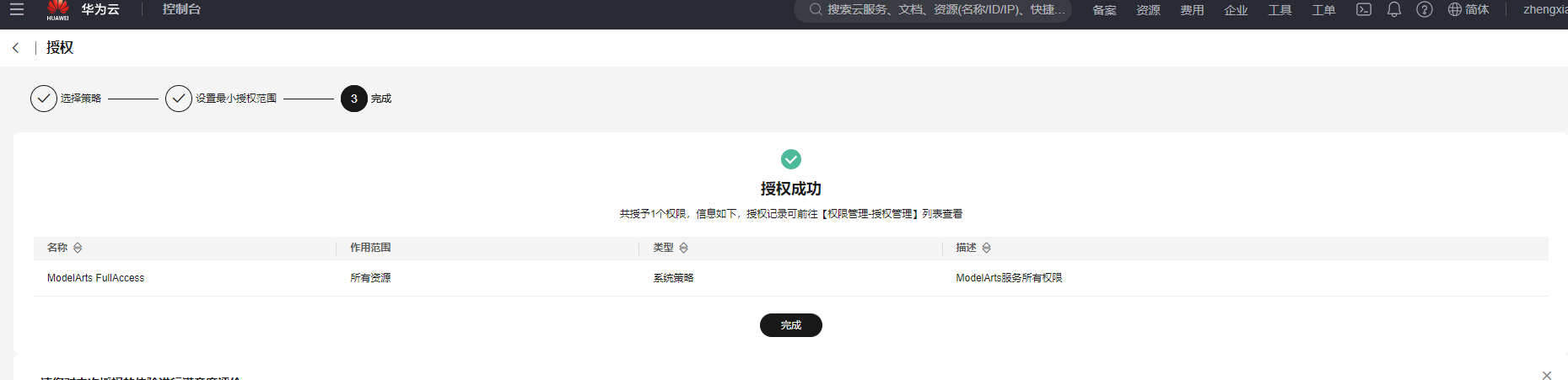Click the search magnifier icon
The height and width of the screenshot is (380, 1568).
pyautogui.click(x=815, y=9)
